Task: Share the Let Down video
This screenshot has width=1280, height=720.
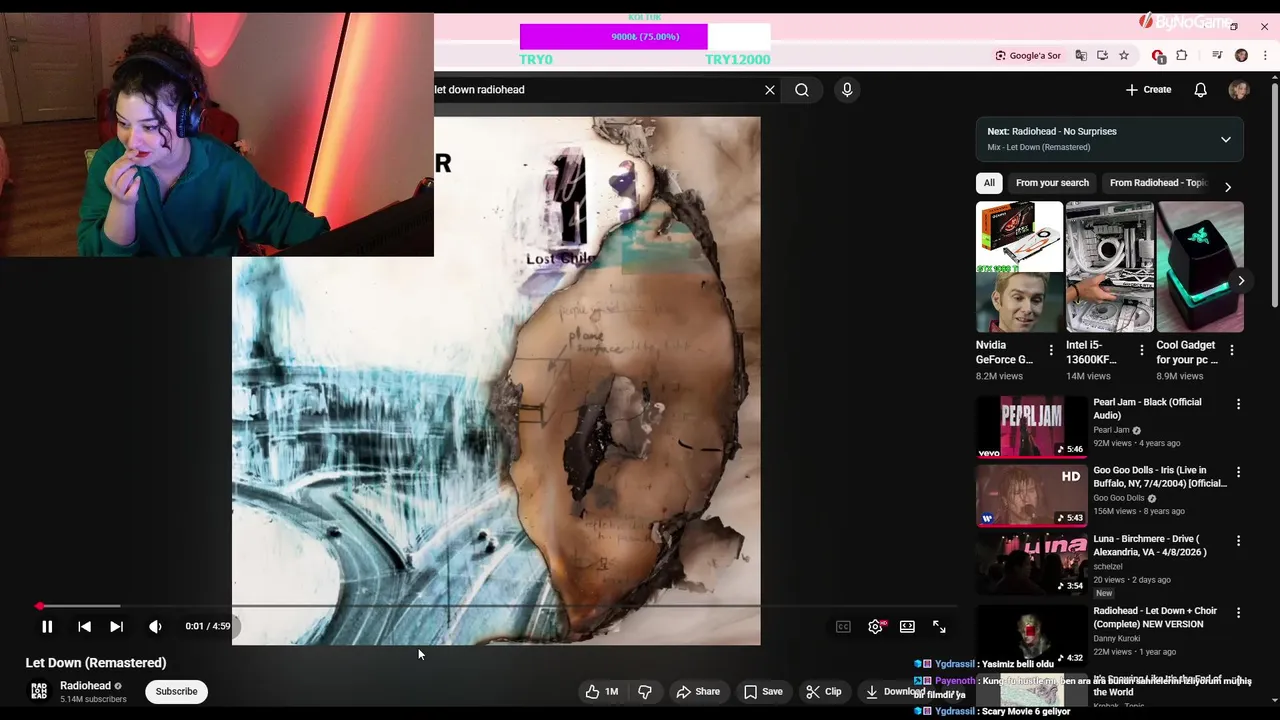Action: [698, 691]
